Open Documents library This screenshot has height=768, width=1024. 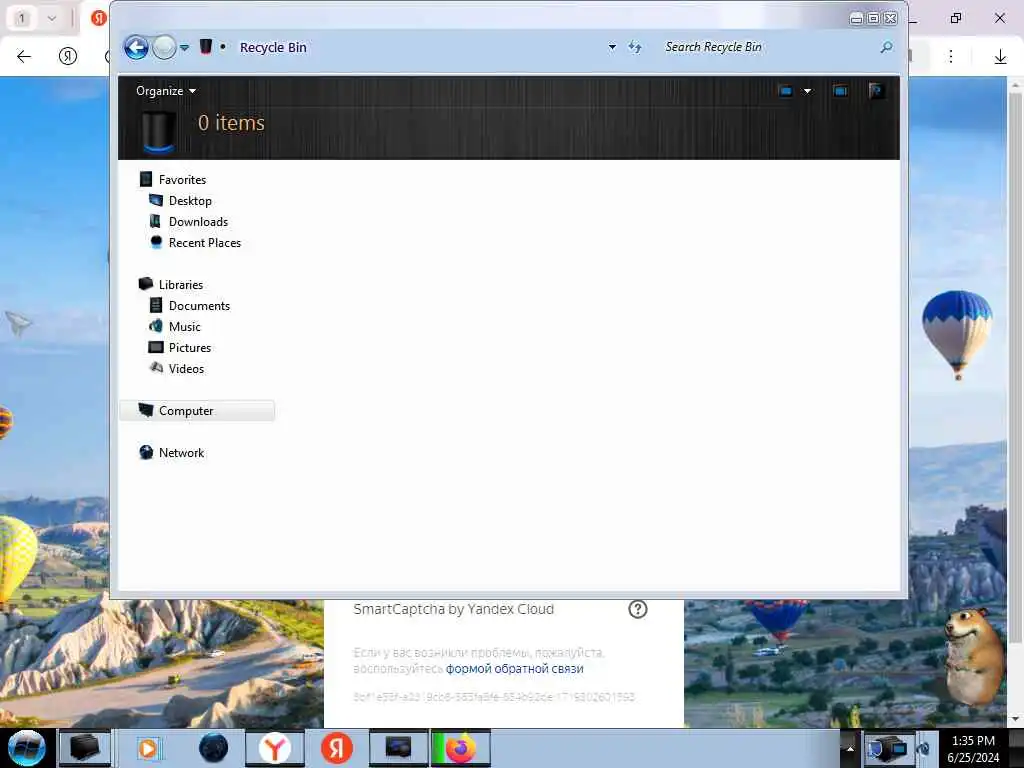(199, 306)
